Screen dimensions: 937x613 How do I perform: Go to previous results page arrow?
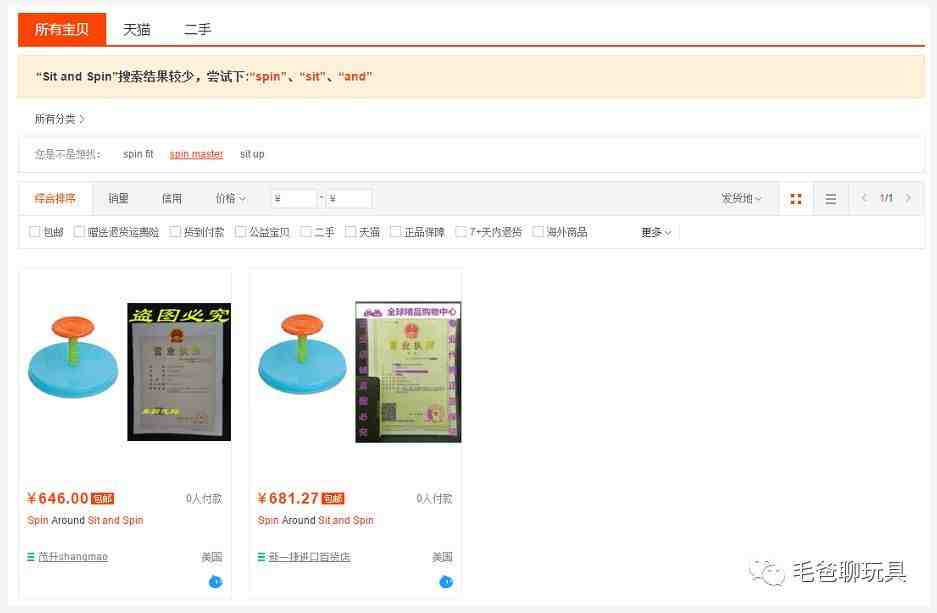click(x=864, y=198)
